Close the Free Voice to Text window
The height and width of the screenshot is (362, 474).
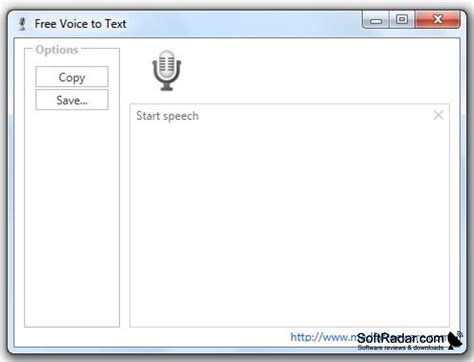[x=437, y=20]
